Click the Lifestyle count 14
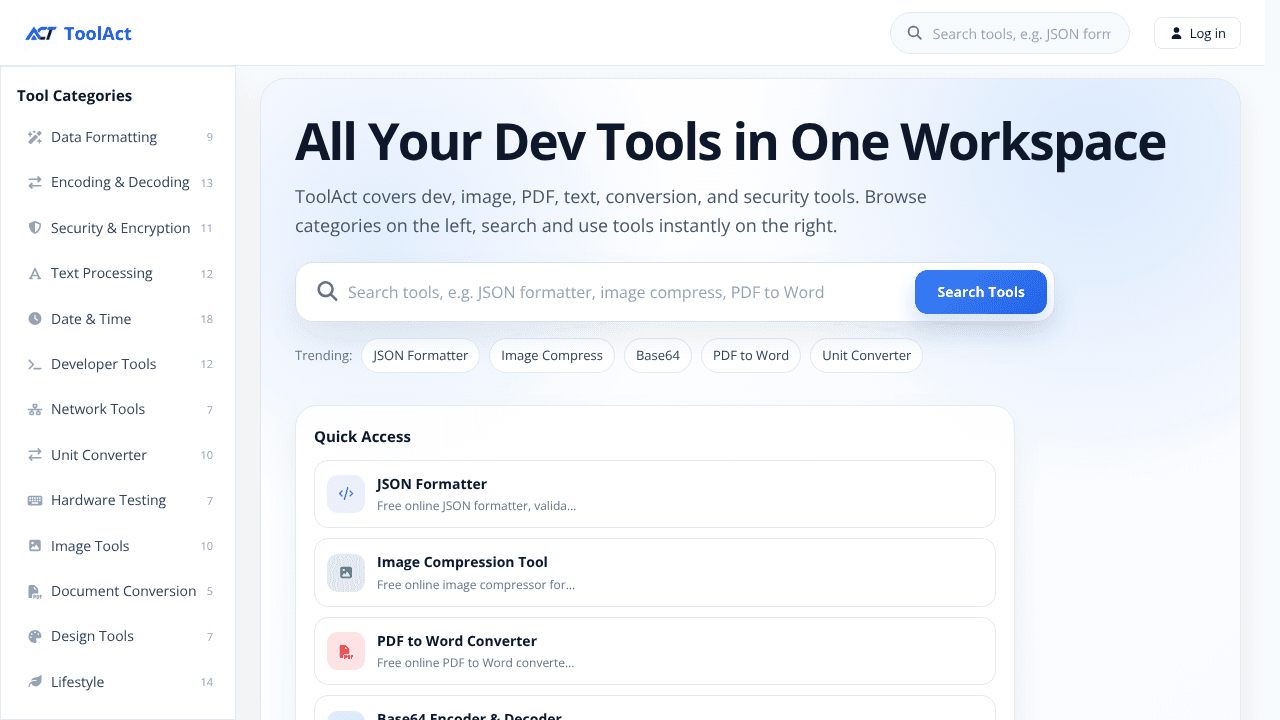The image size is (1280, 720). (x=207, y=682)
